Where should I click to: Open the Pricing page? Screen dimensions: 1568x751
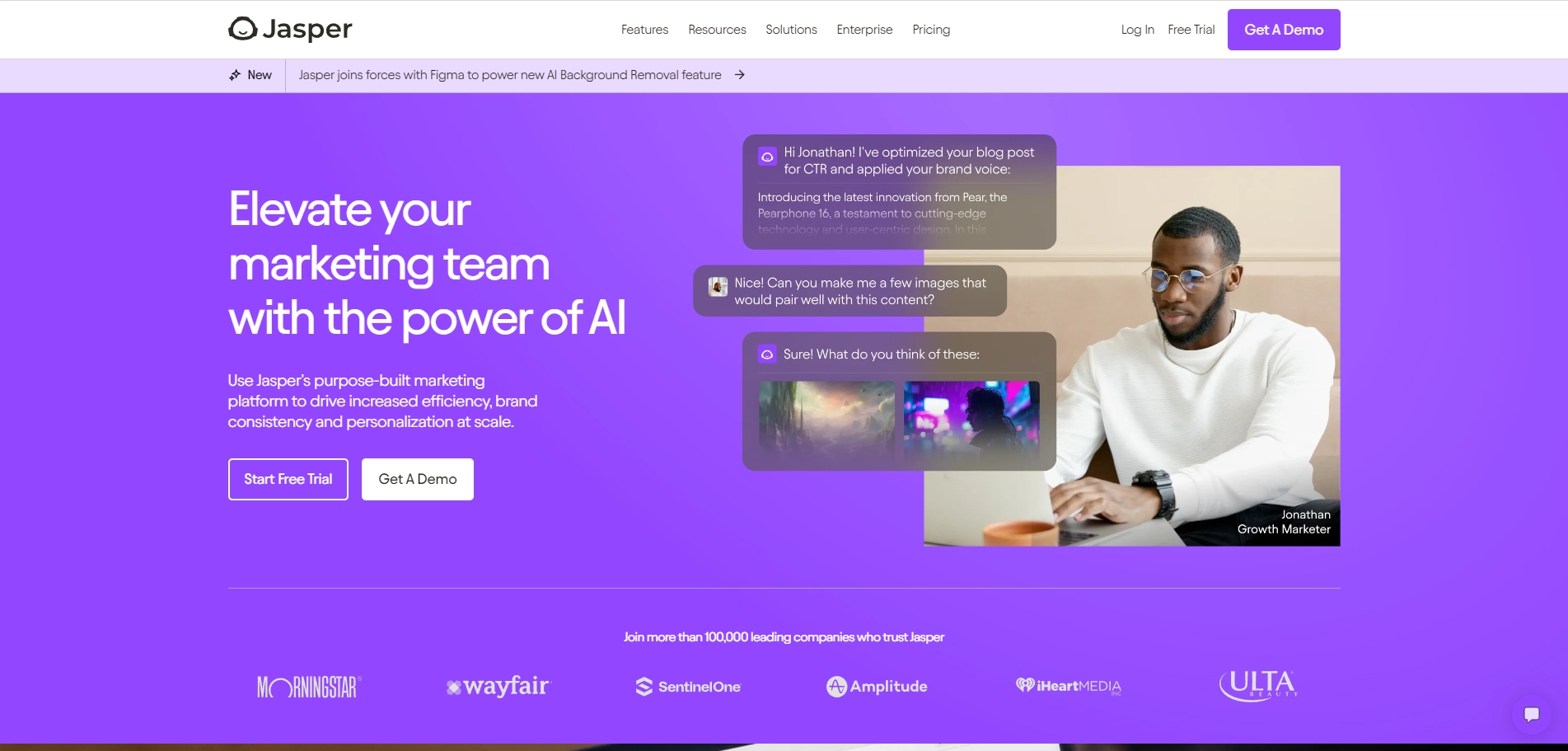point(931,30)
